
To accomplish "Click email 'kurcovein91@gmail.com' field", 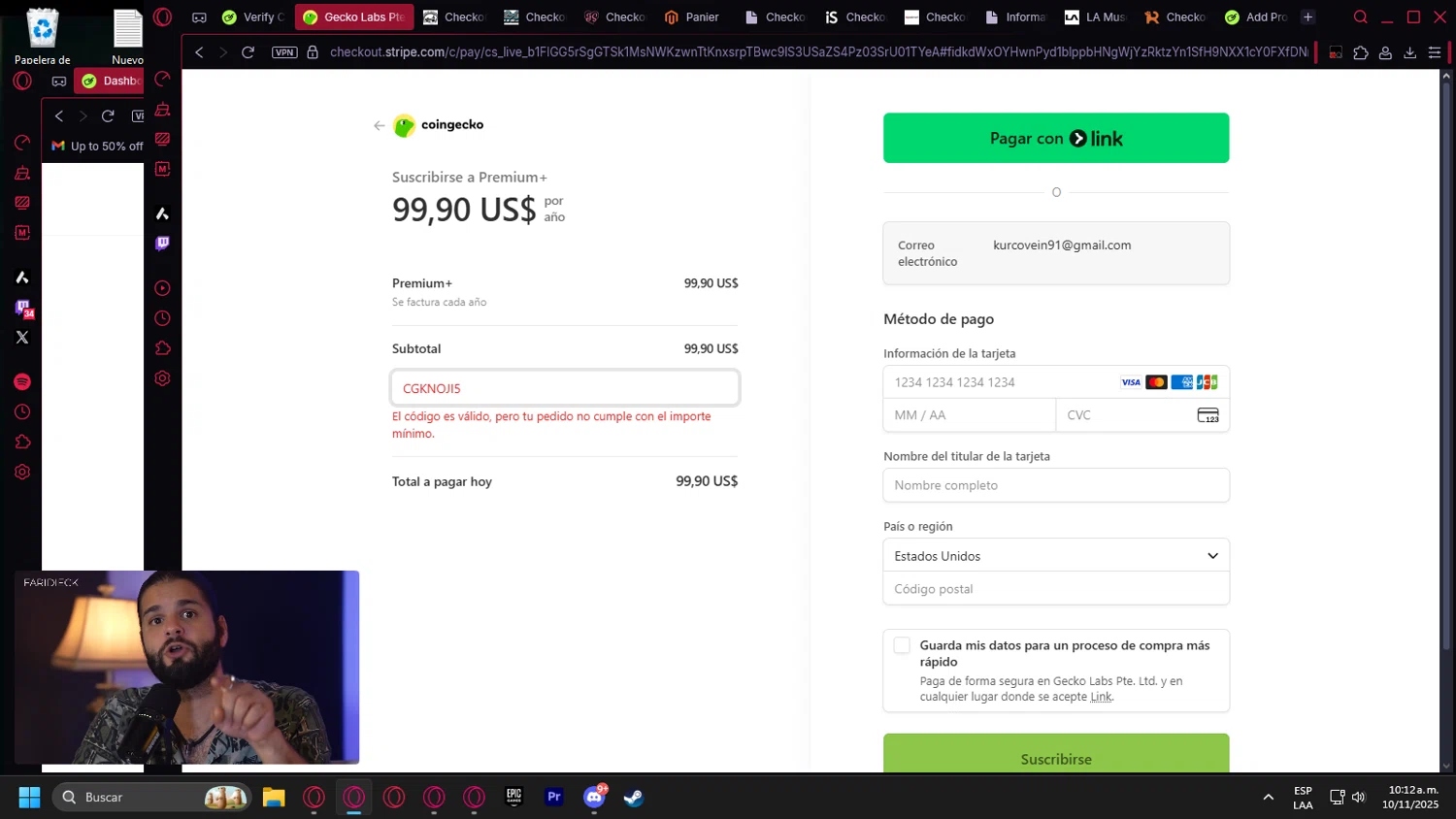I will click(1056, 253).
